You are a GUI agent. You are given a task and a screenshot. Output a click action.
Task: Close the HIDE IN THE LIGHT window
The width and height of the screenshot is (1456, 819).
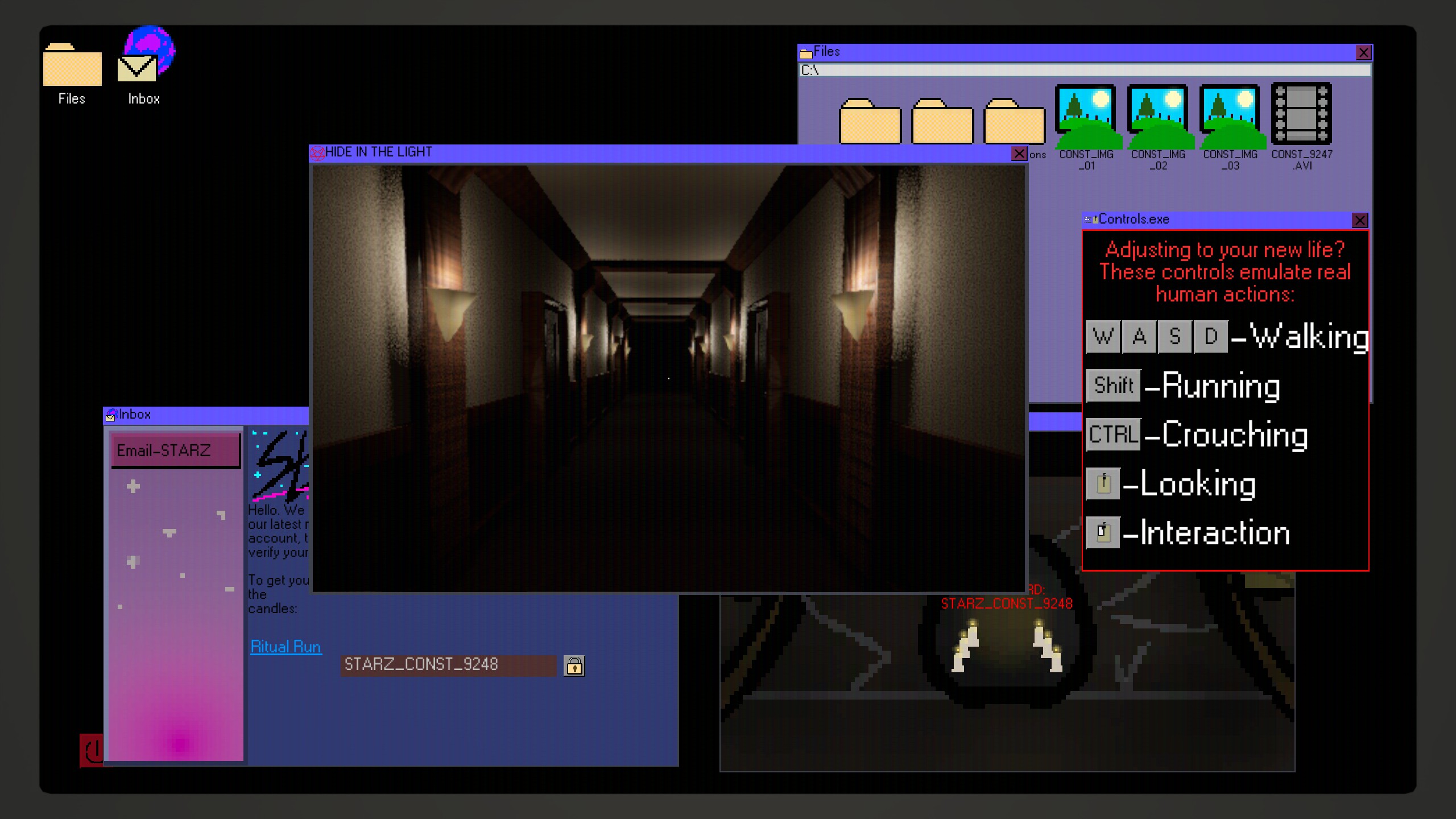pos(1019,154)
